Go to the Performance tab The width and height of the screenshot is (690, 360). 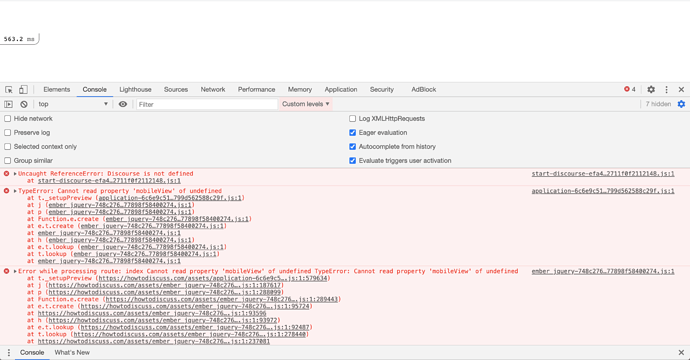(257, 89)
